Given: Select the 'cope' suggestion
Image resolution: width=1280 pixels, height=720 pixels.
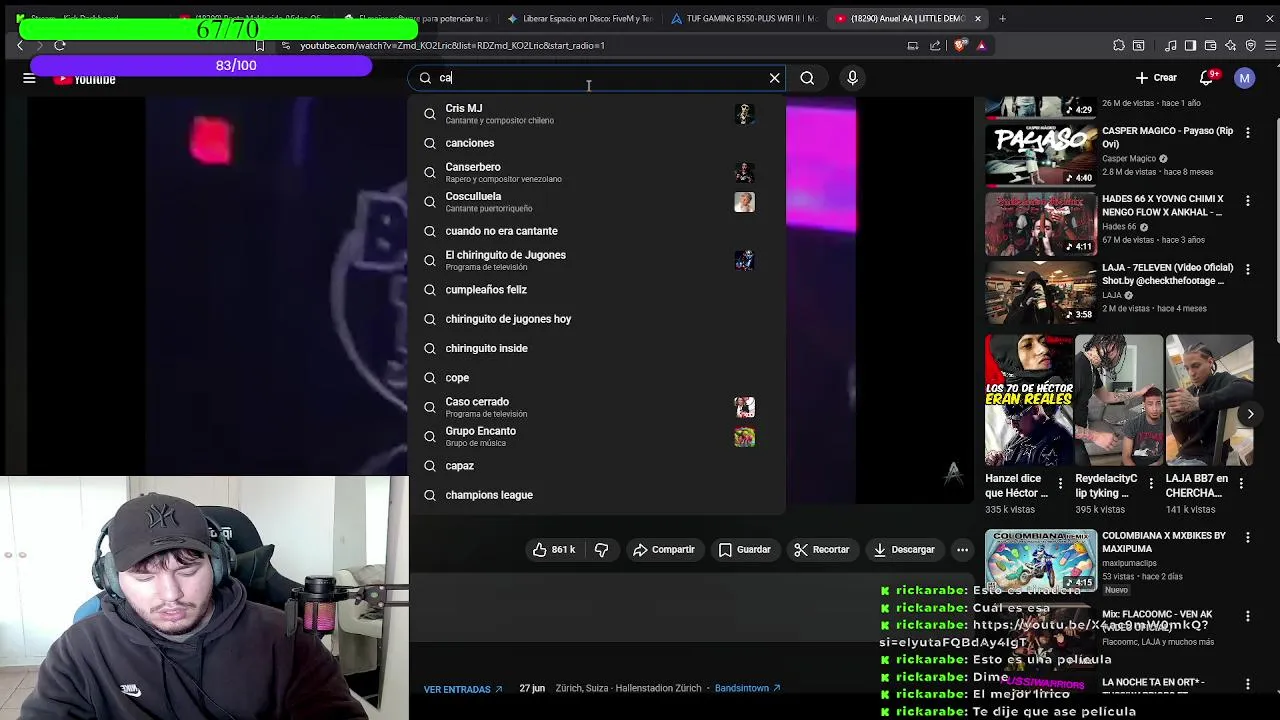Looking at the screenshot, I should point(596,378).
